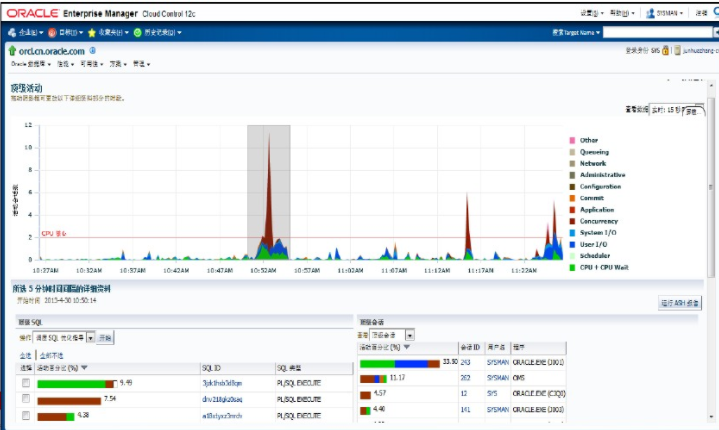The width and height of the screenshot is (719, 430).
Task: Open session ID 243 link
Action: click(x=465, y=363)
